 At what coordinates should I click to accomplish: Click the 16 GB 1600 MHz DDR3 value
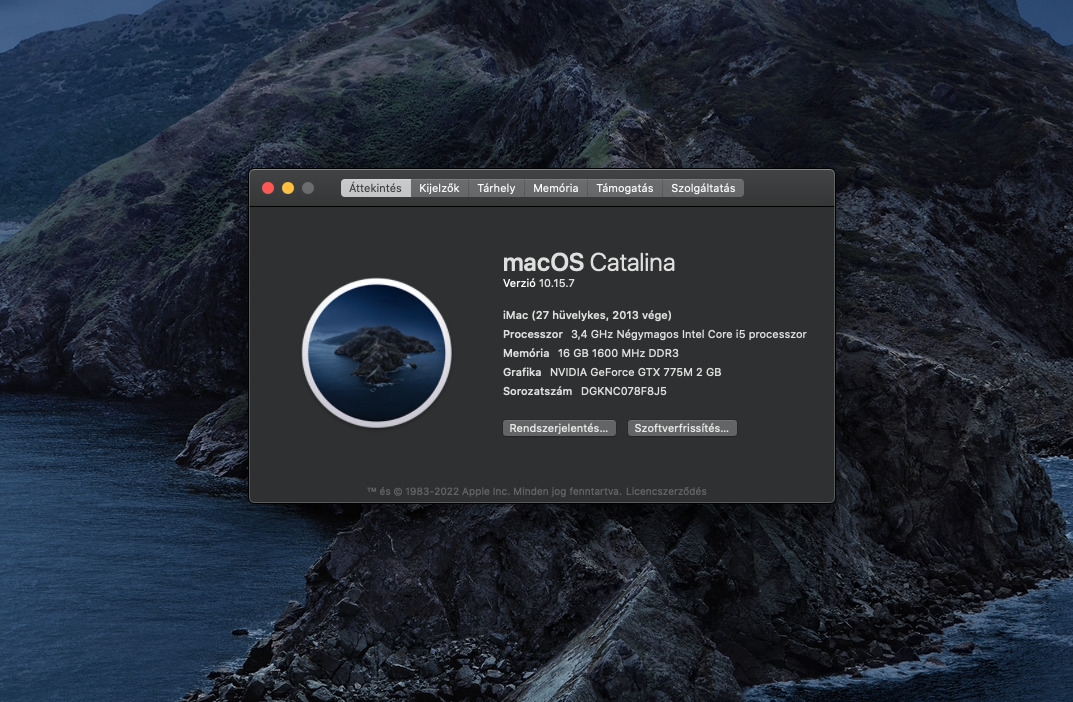coord(618,353)
